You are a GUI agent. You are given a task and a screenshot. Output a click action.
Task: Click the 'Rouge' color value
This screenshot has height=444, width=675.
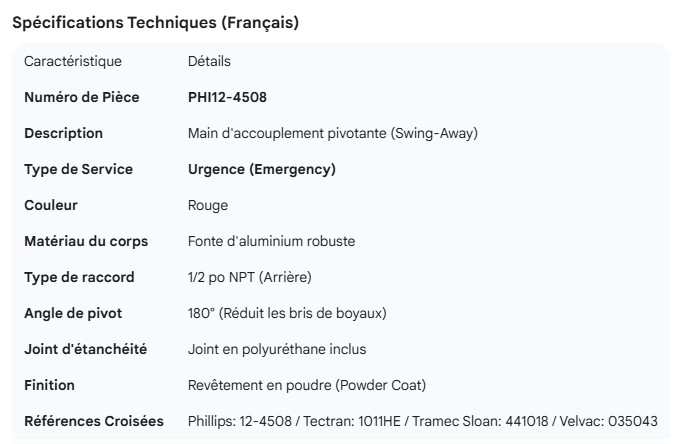tap(208, 205)
